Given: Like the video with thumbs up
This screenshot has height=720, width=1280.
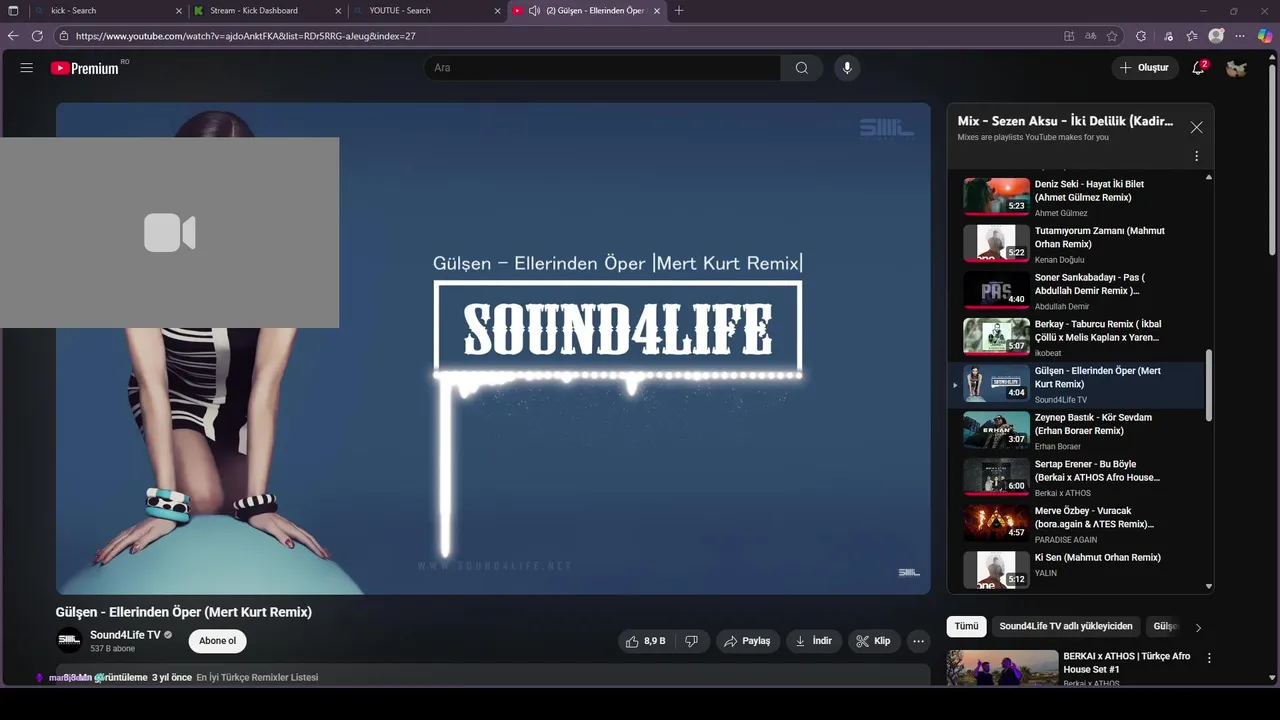Looking at the screenshot, I should coord(646,641).
